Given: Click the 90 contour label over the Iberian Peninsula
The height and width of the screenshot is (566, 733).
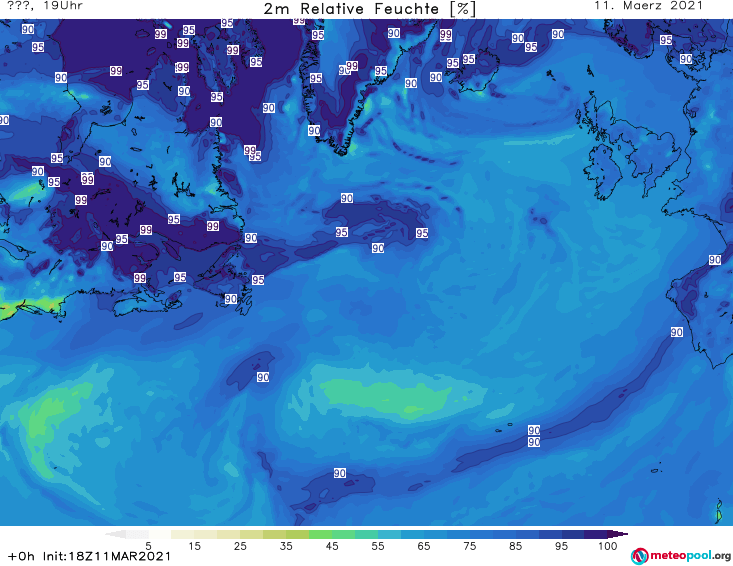Looking at the screenshot, I should click(715, 260).
